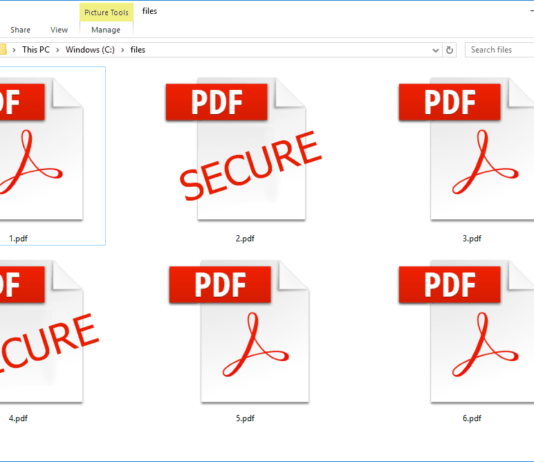Viewport: 534px width, 462px height.
Task: Click the 2.pdf file name
Action: point(245,238)
